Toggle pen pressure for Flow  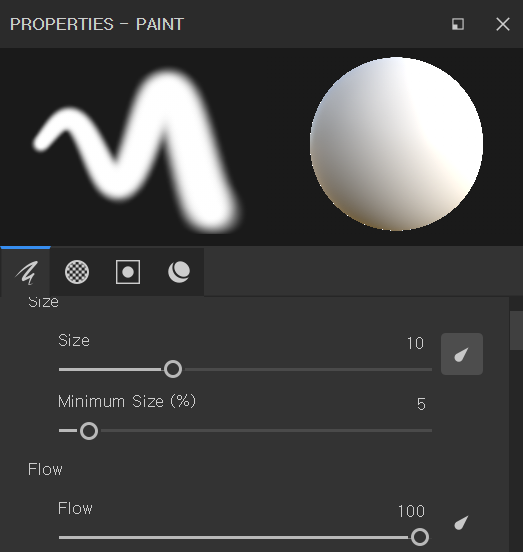coord(462,522)
